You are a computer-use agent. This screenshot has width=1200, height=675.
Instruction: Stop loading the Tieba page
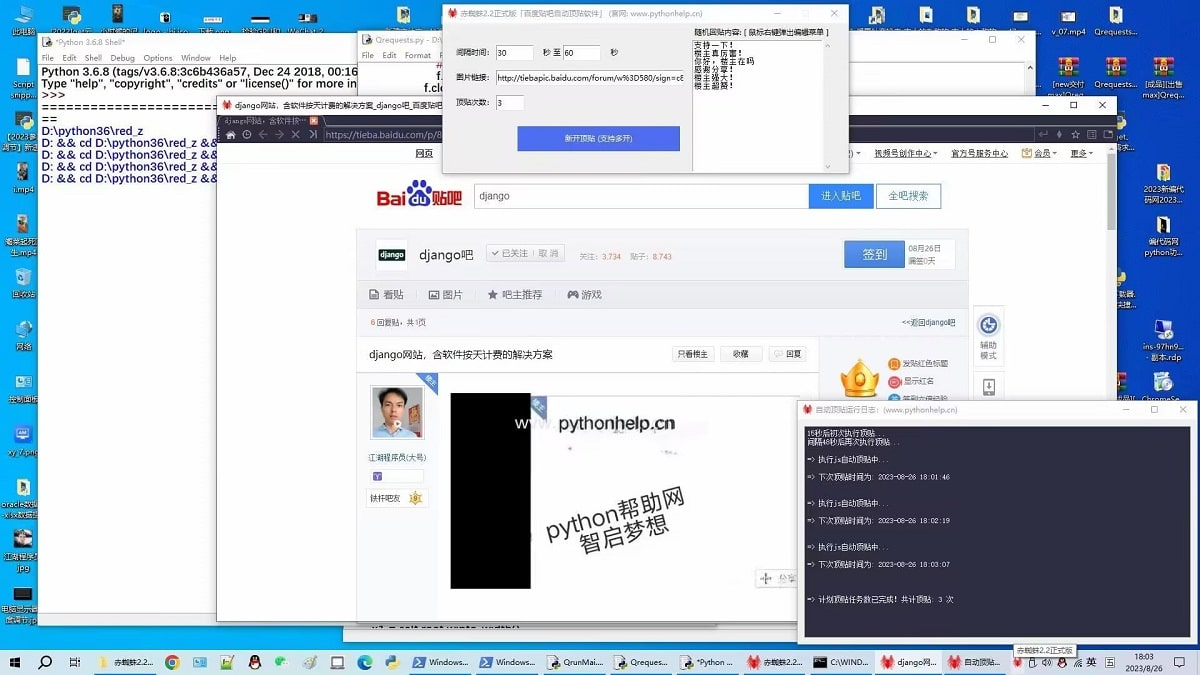coord(295,135)
